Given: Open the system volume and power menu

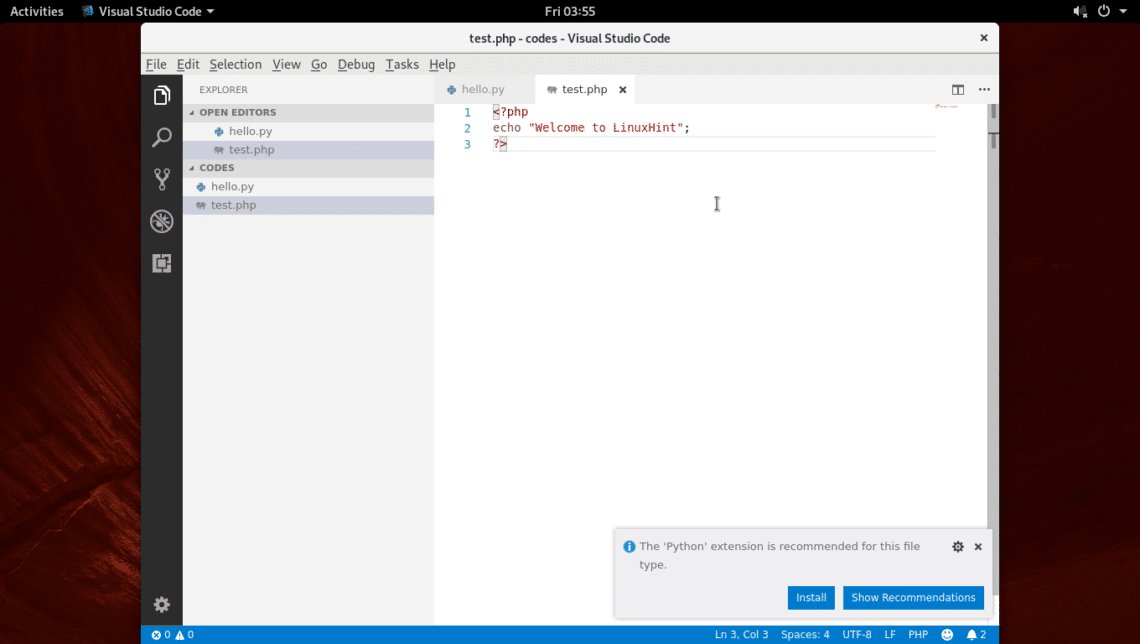Looking at the screenshot, I should point(1104,11).
